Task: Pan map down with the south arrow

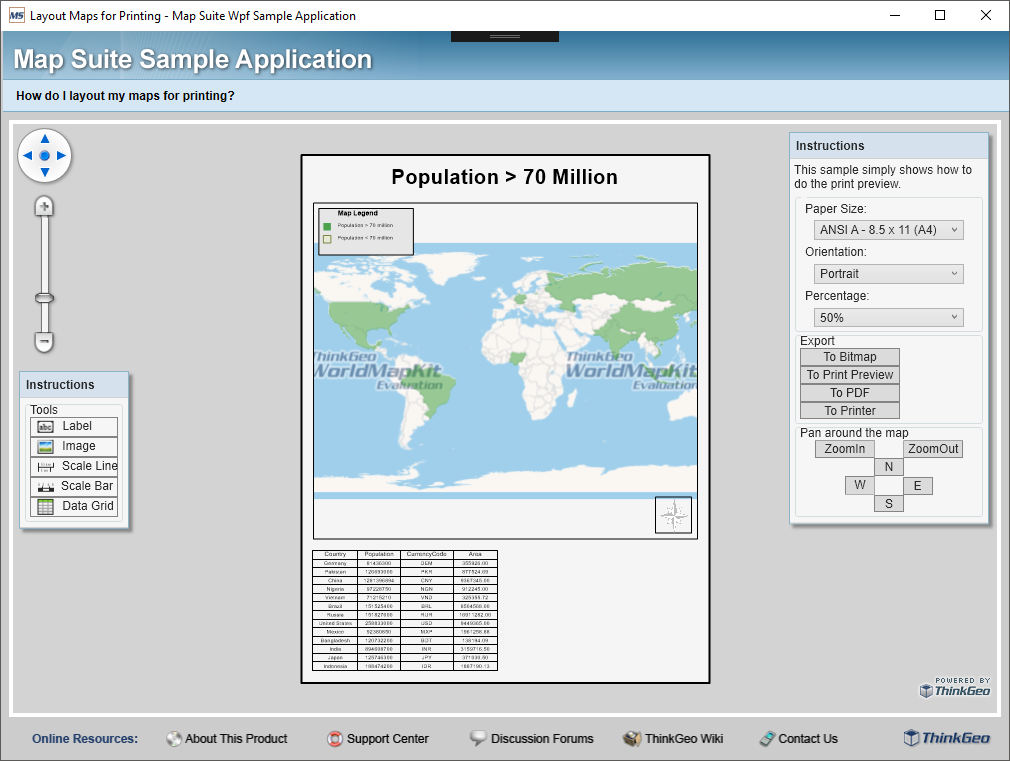Action: point(44,172)
